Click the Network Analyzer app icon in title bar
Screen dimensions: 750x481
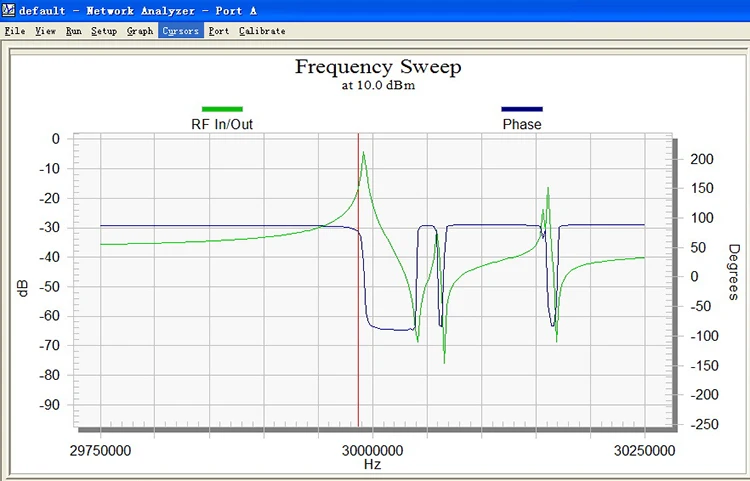pyautogui.click(x=8, y=10)
